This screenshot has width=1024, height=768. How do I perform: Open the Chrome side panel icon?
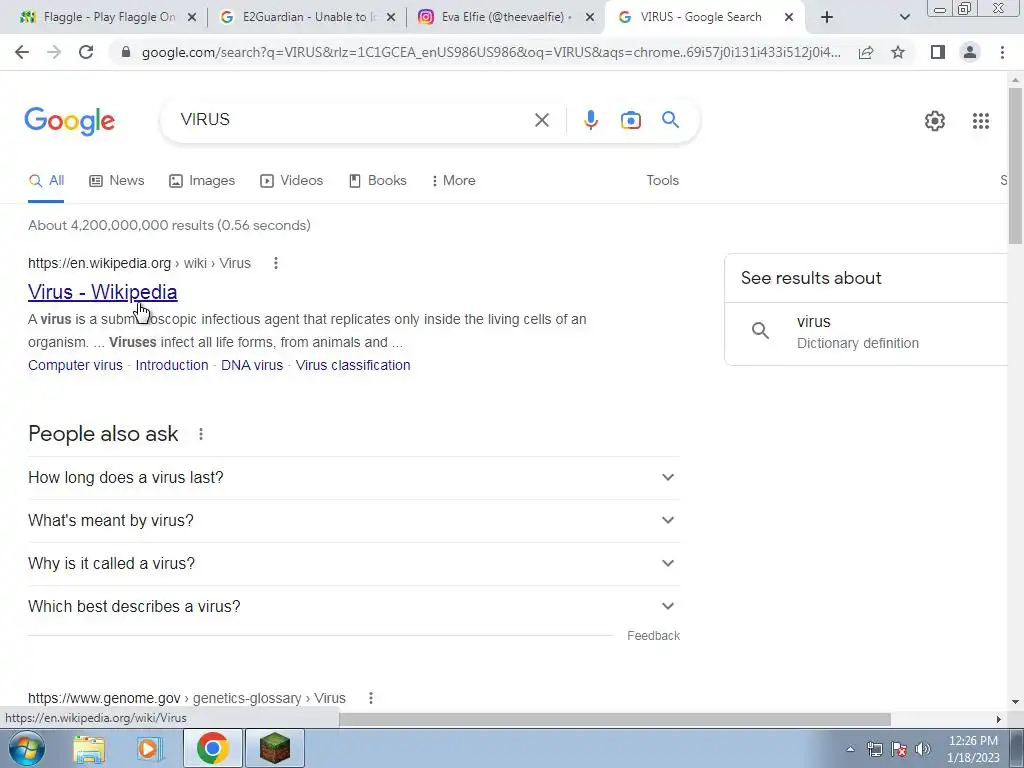point(938,52)
